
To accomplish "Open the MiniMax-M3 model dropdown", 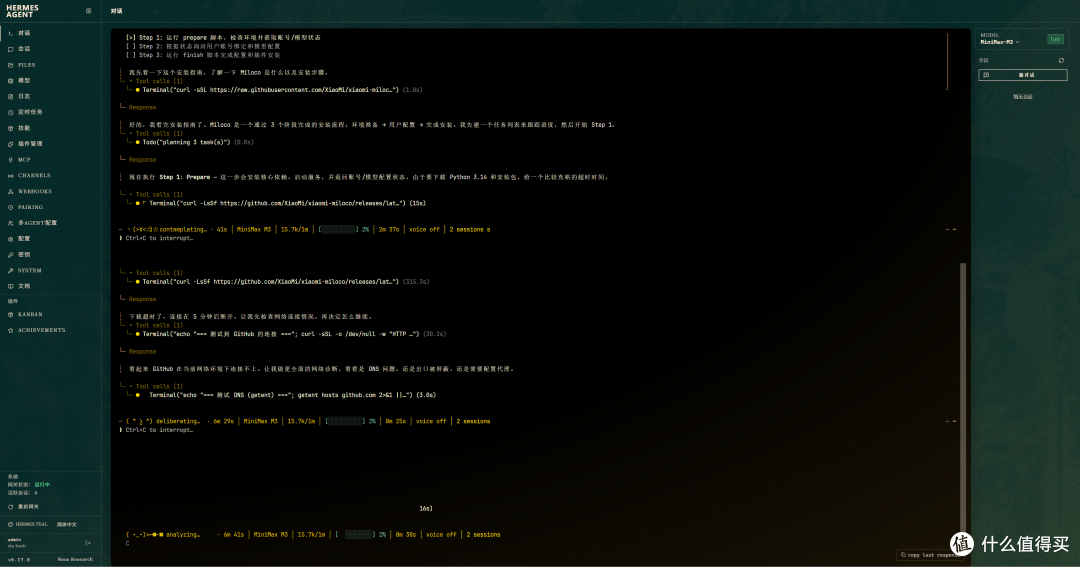I will [x=1000, y=42].
